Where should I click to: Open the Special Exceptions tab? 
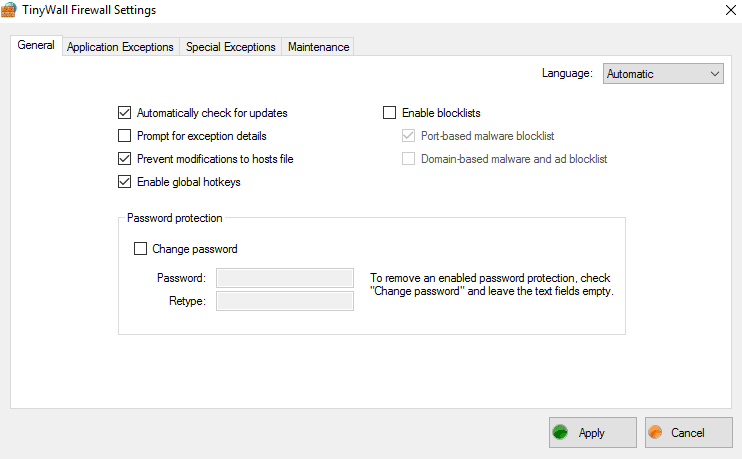(x=230, y=47)
